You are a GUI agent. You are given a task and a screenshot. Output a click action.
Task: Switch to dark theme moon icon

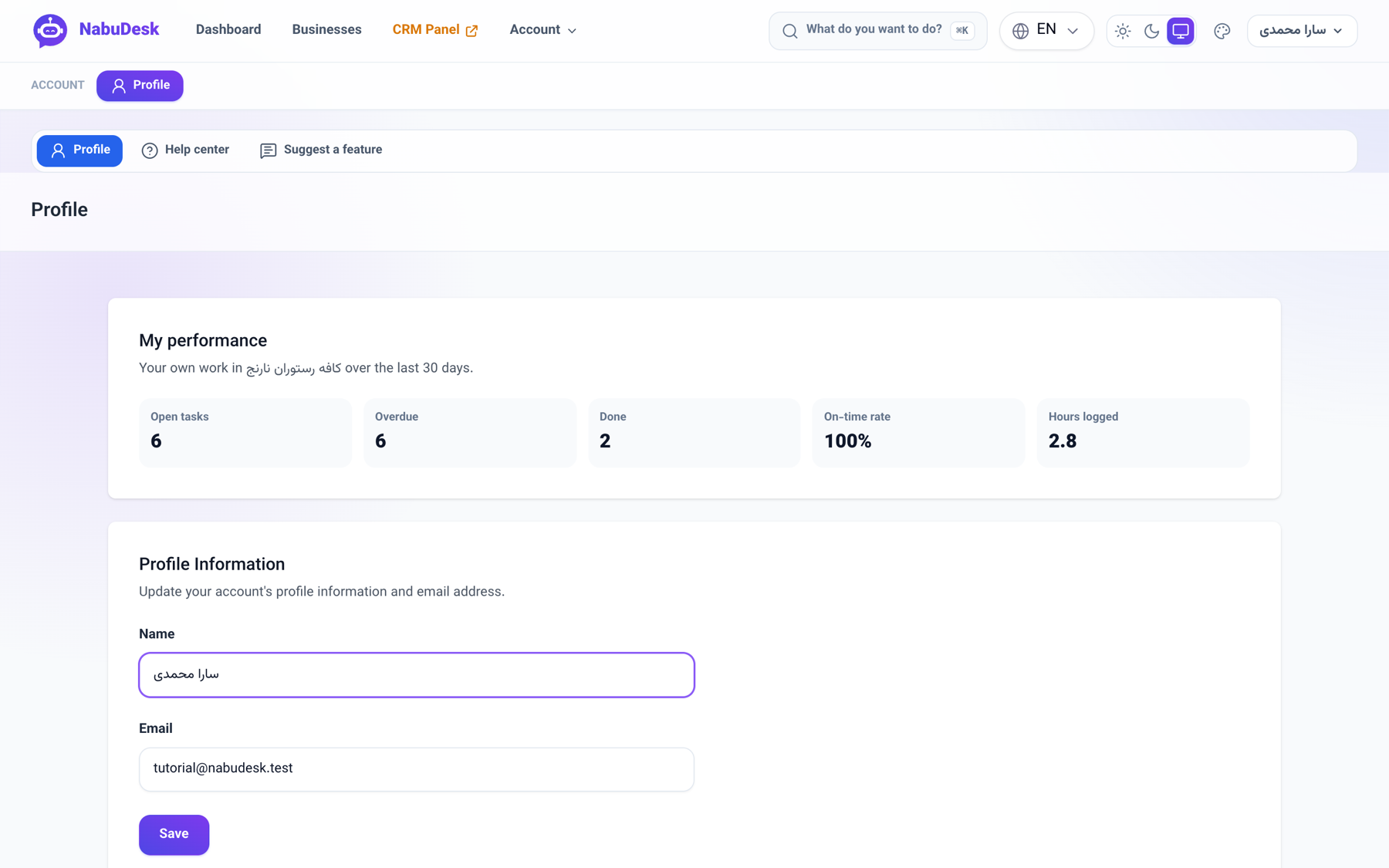point(1151,31)
